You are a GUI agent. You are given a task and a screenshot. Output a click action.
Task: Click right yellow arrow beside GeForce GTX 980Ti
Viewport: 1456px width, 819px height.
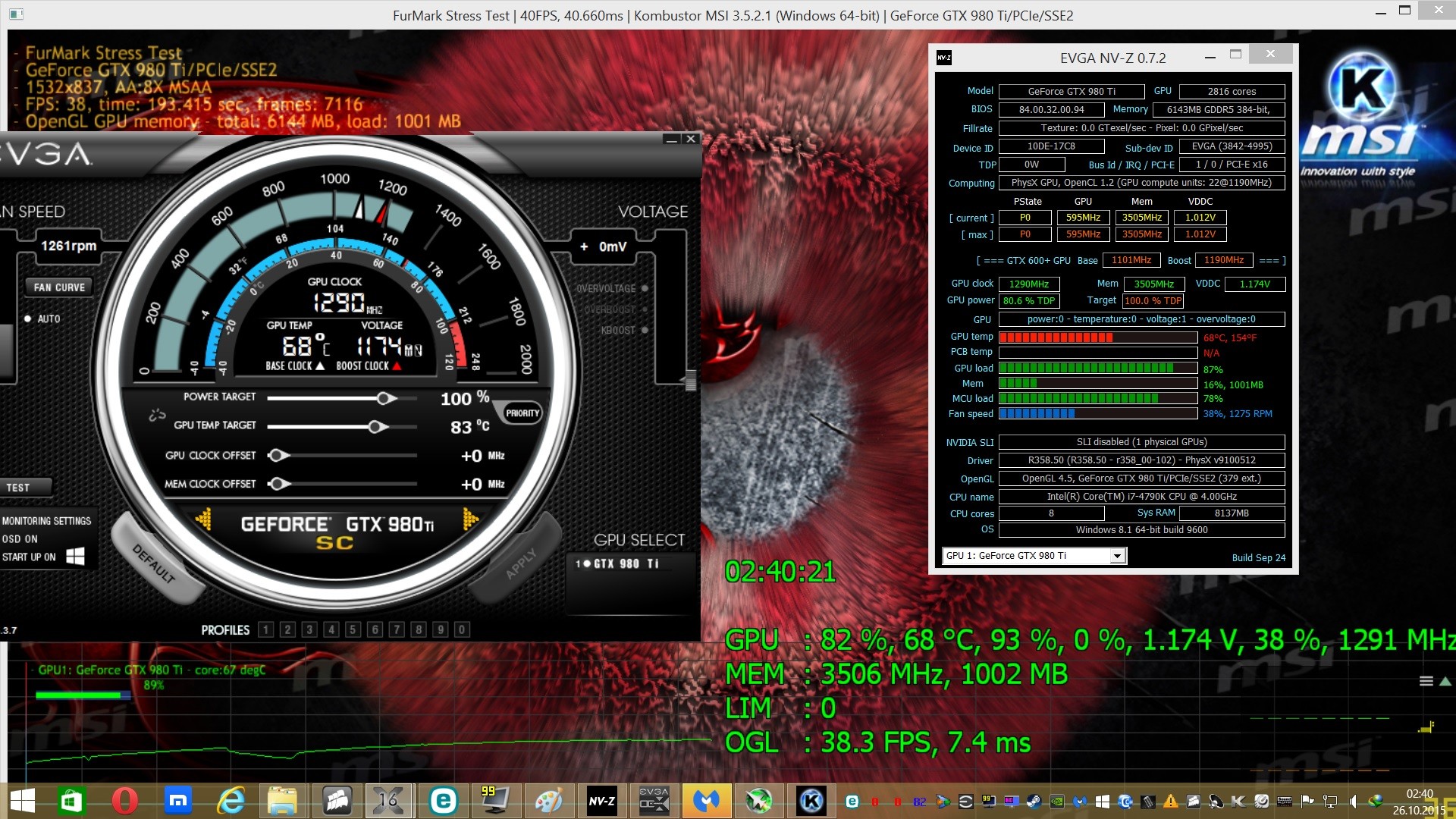(470, 519)
